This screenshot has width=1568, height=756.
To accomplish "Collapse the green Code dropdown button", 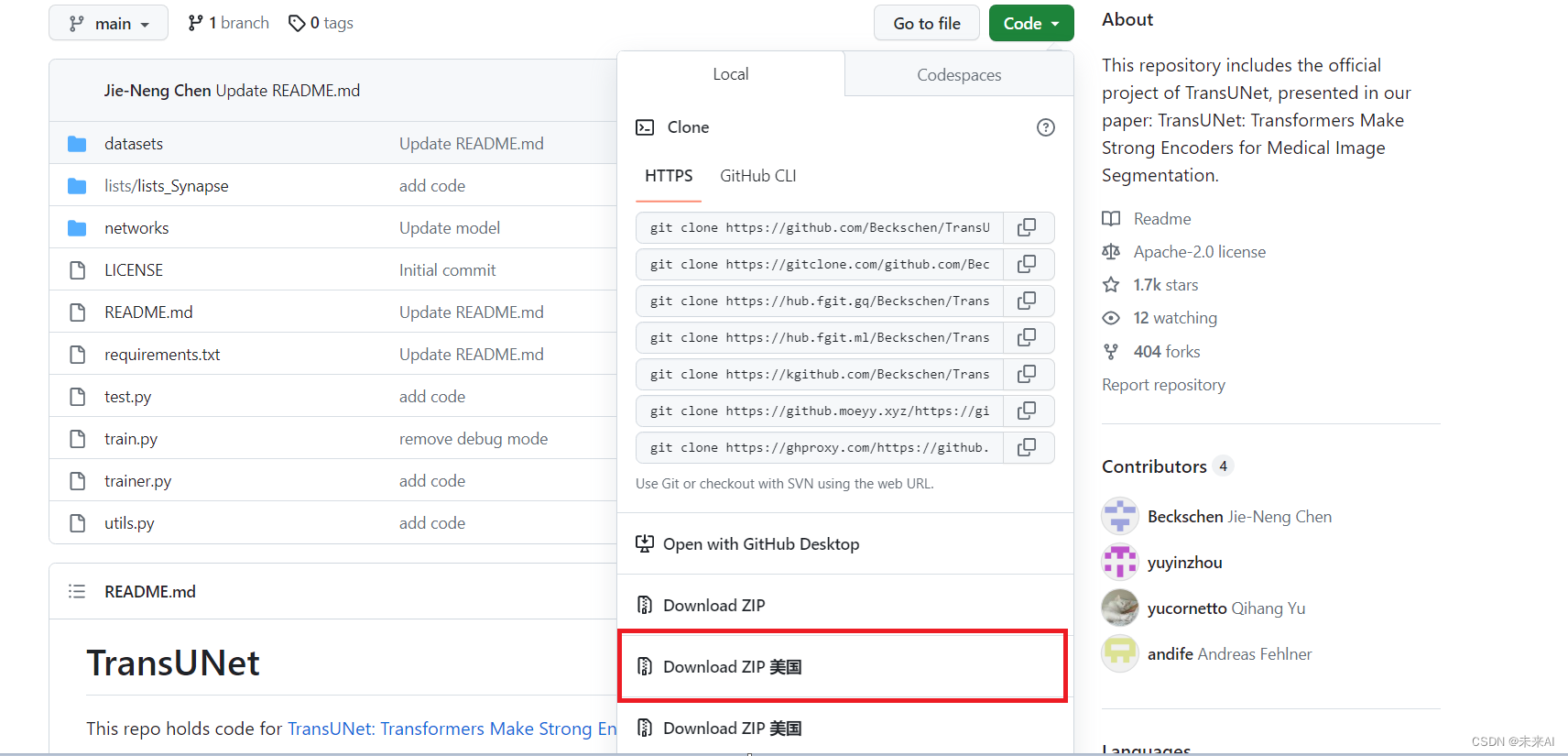I will 1031,23.
